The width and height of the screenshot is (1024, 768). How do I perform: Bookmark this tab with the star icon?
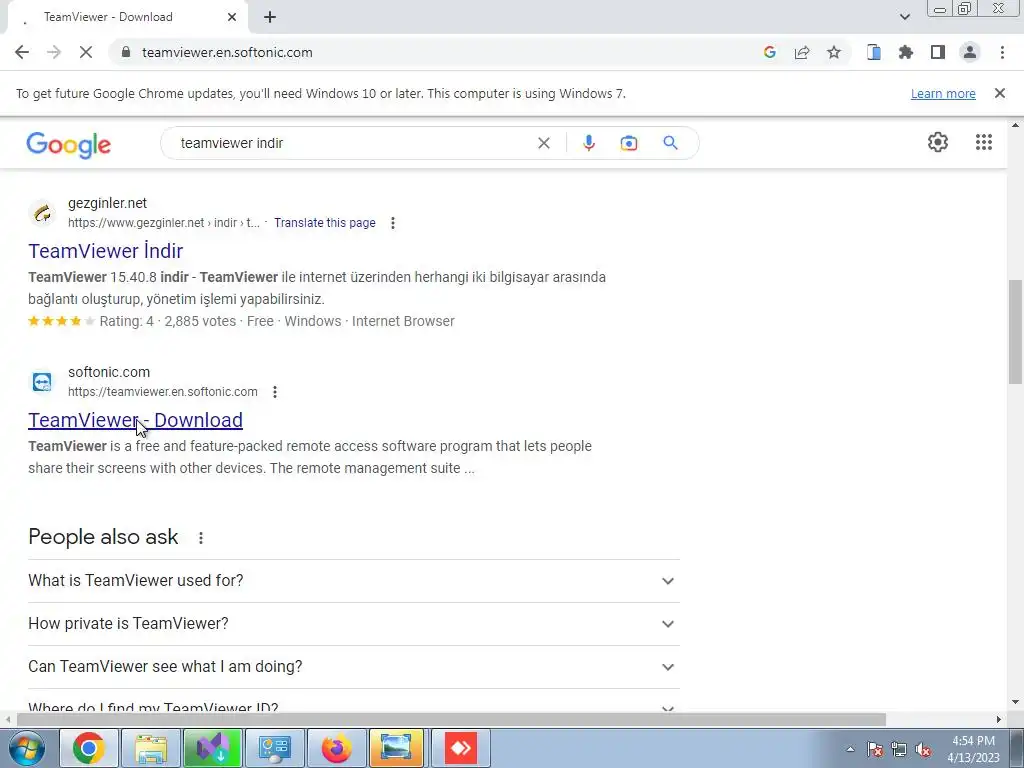[x=834, y=52]
